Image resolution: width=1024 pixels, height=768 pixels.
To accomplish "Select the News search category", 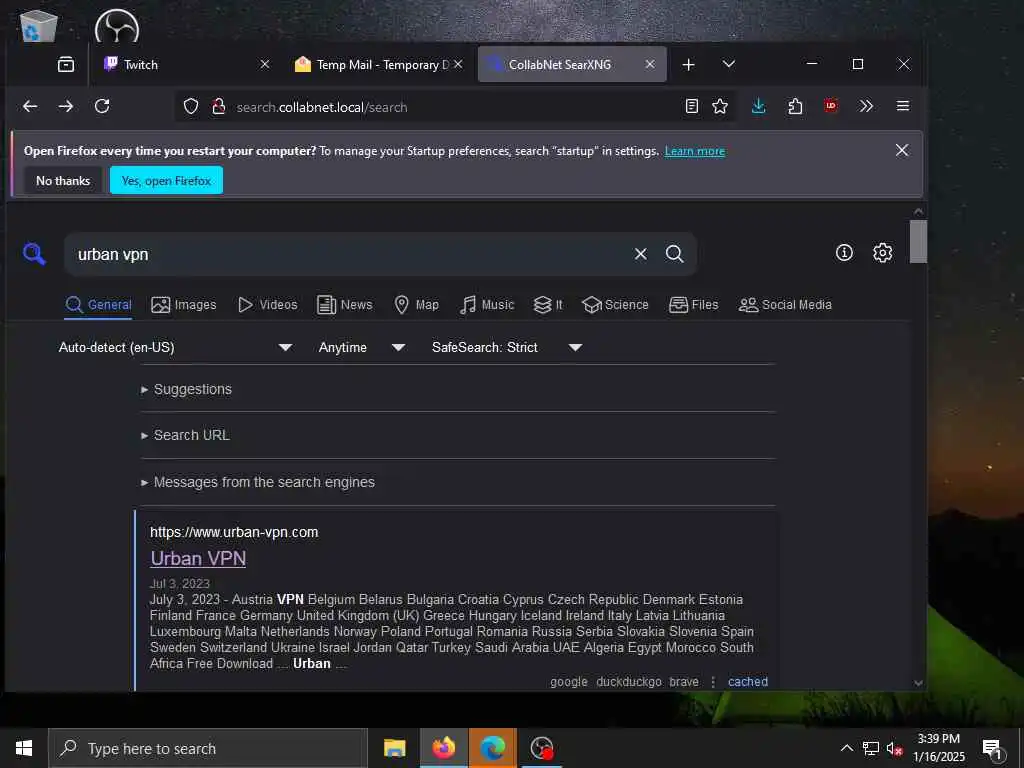I will pyautogui.click(x=344, y=305).
